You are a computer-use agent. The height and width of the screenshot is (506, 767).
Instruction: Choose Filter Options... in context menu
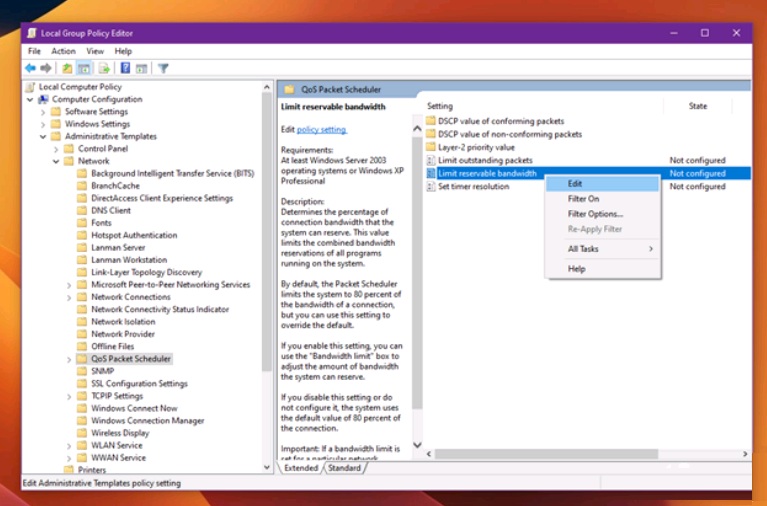point(603,214)
